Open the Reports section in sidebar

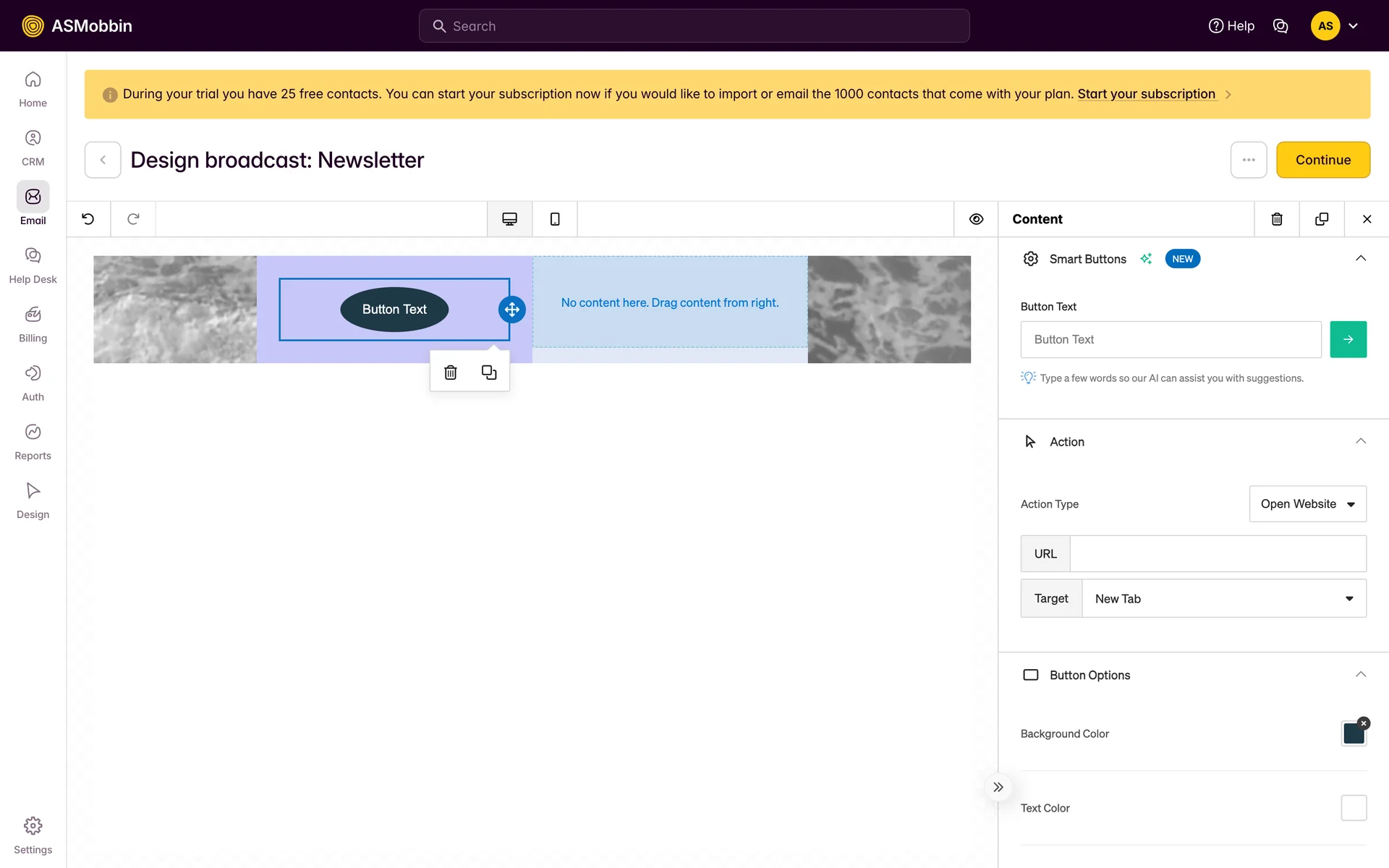coord(33,441)
